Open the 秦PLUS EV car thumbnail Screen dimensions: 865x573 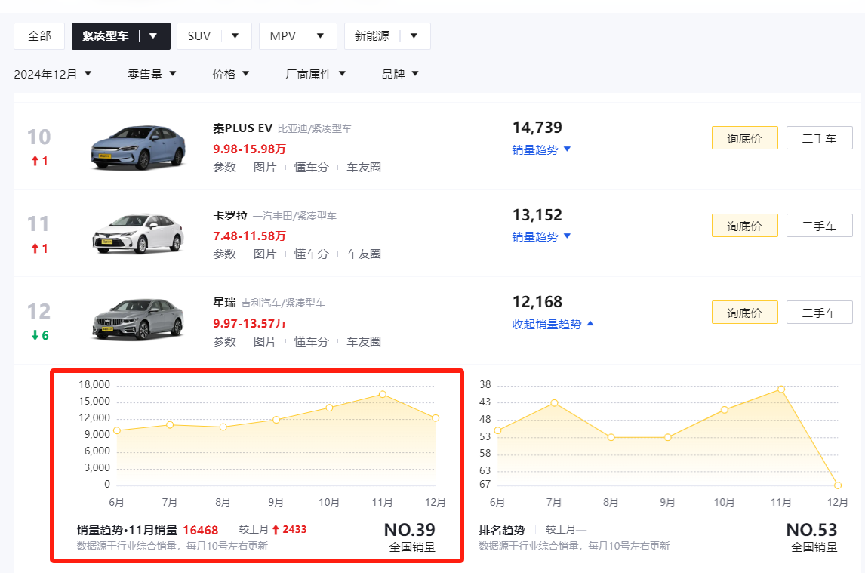click(x=138, y=147)
